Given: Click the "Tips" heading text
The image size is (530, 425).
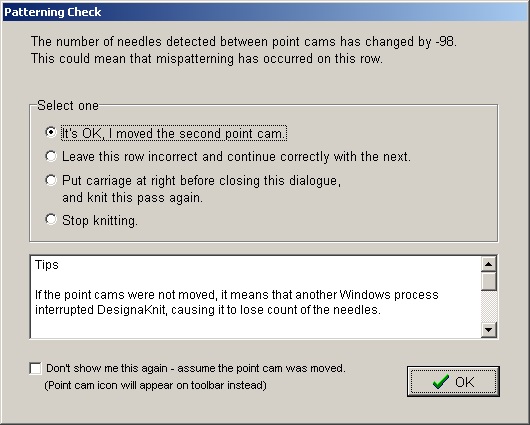Looking at the screenshot, I should (x=47, y=264).
